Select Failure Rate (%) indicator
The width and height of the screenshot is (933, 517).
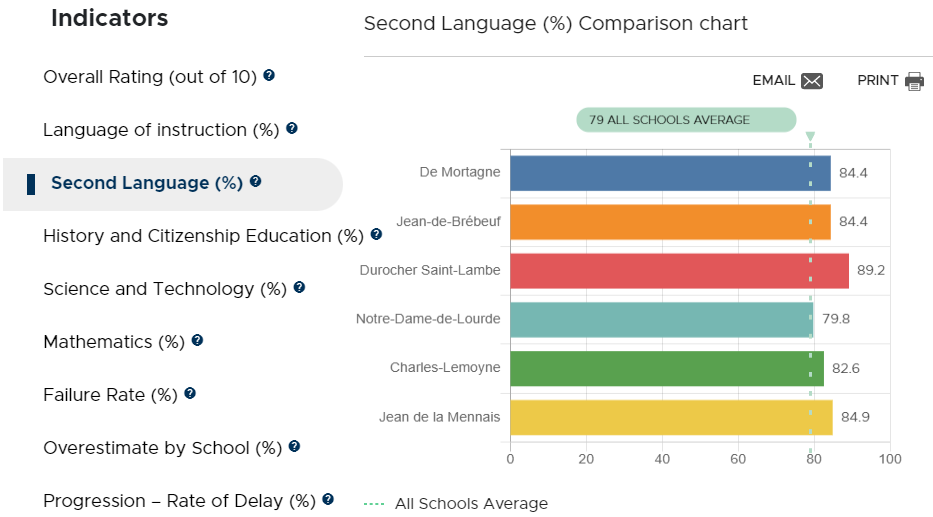point(111,394)
